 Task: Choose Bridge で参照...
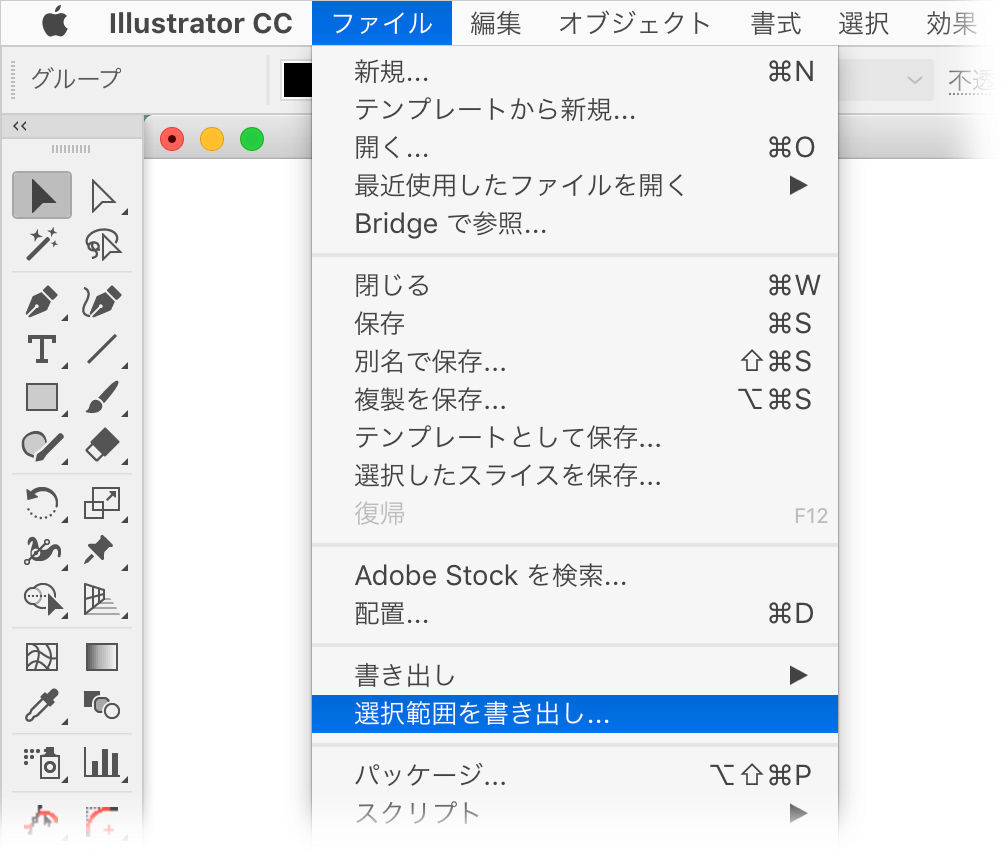(x=574, y=224)
